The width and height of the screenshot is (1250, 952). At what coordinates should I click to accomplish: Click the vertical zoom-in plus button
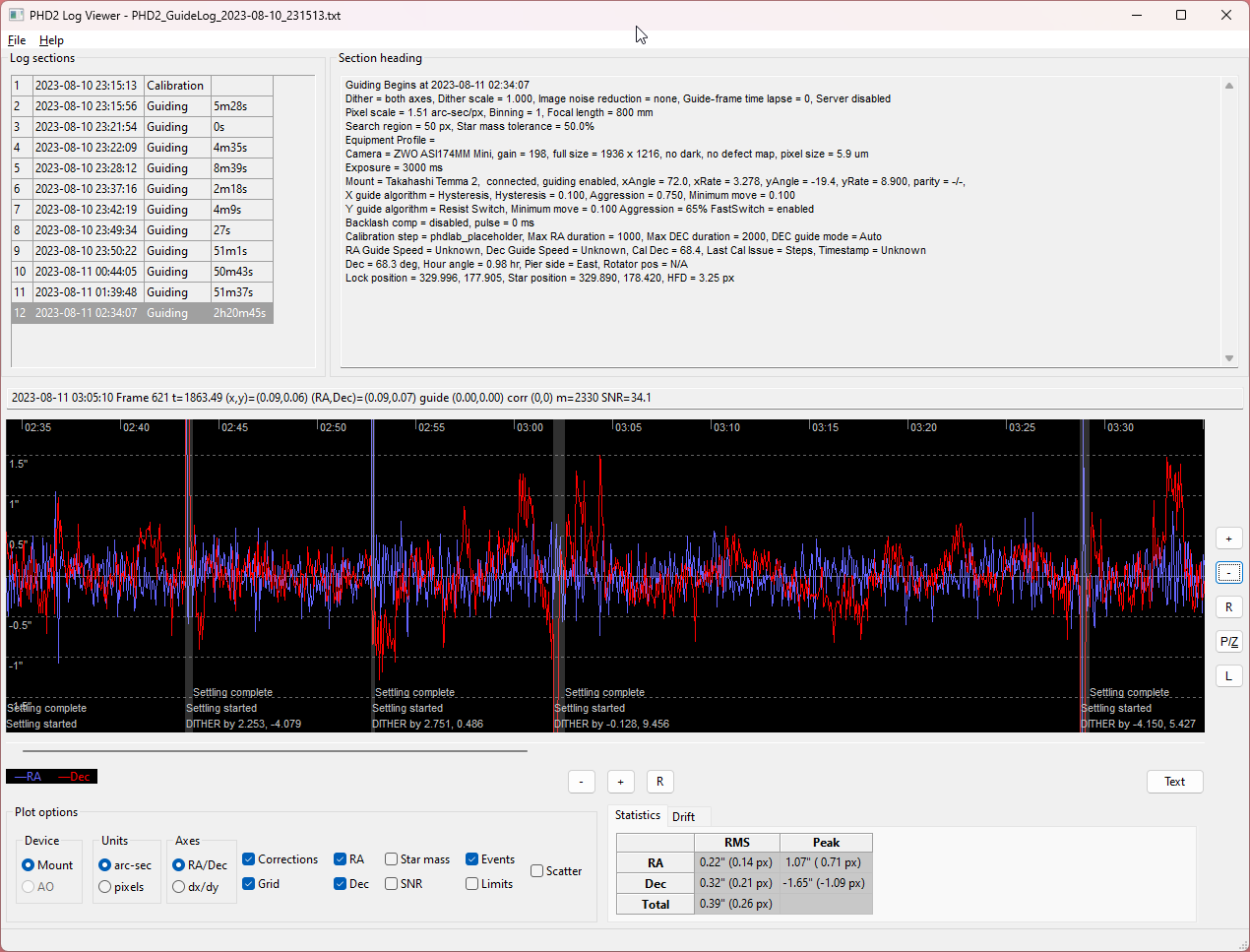(x=1228, y=539)
